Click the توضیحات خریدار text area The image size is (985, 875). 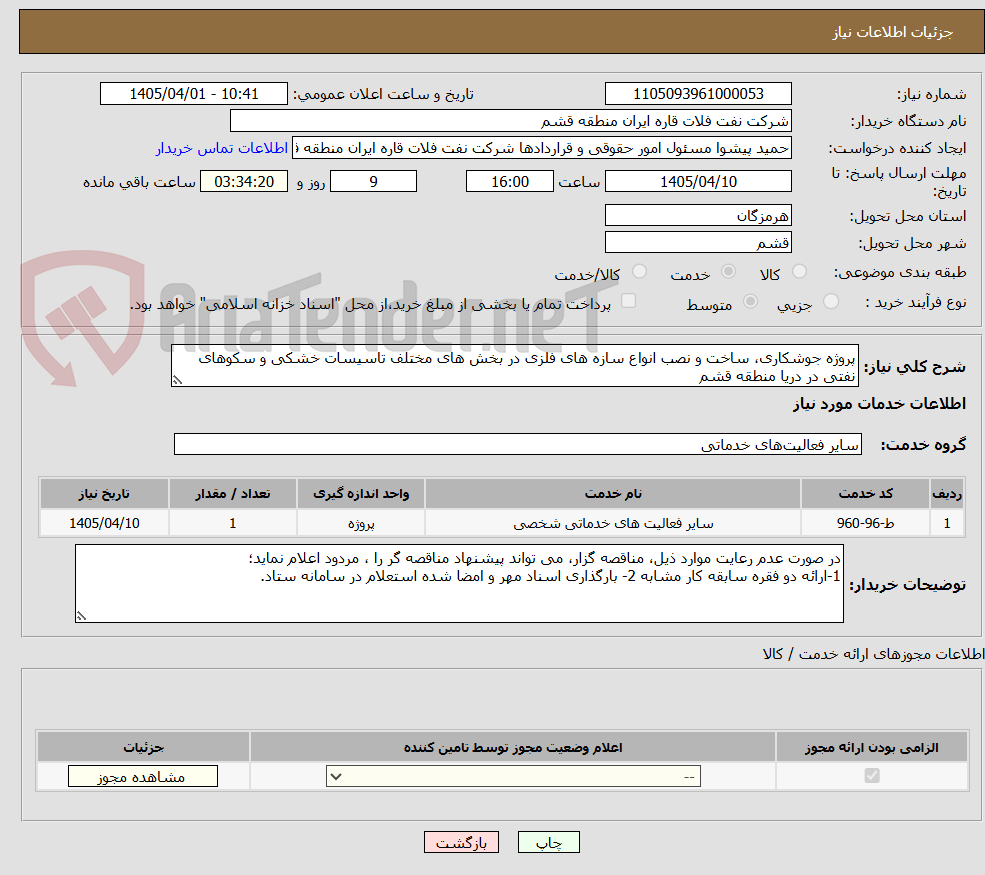coord(459,584)
